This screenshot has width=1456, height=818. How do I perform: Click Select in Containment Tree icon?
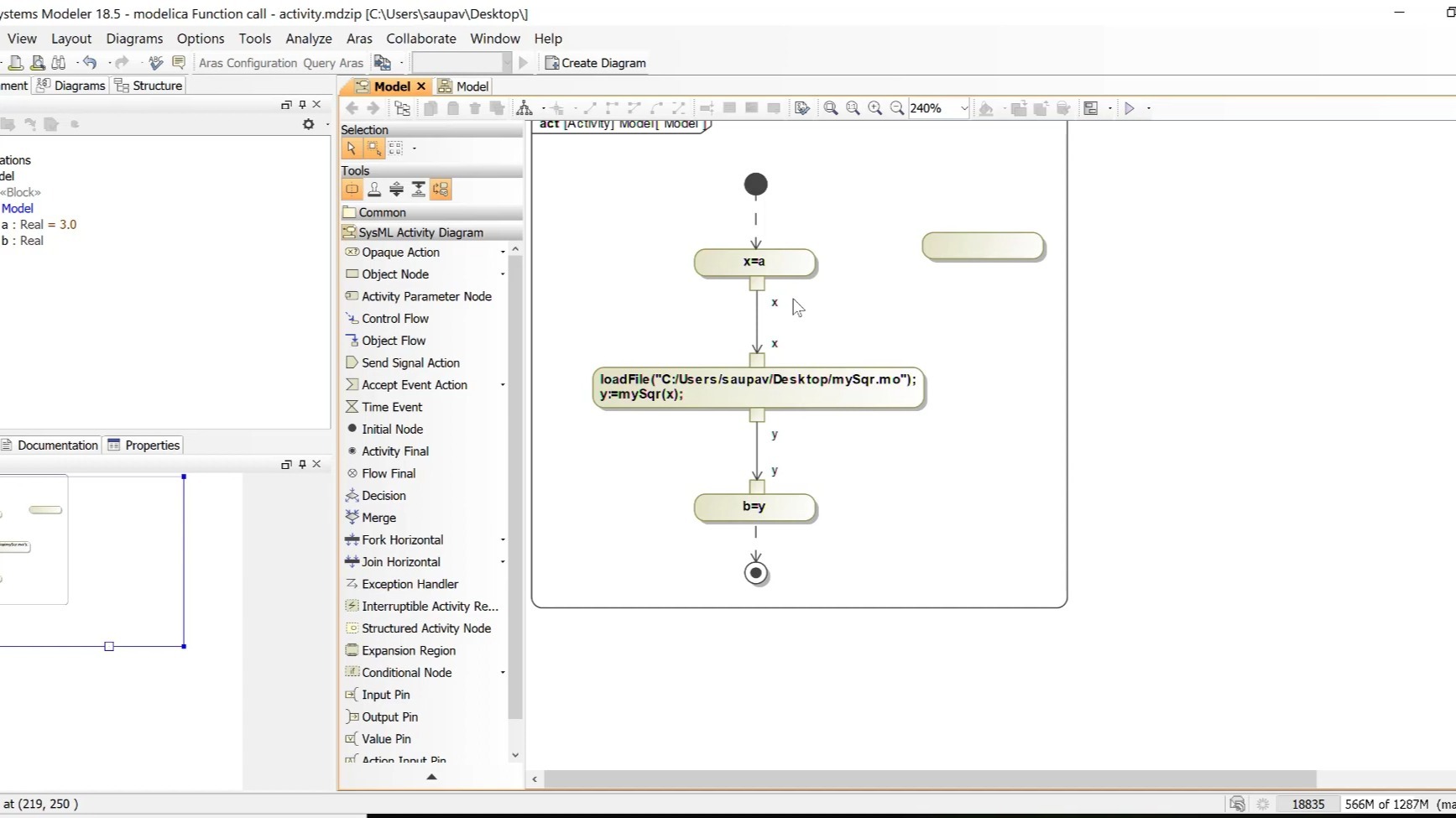click(403, 108)
